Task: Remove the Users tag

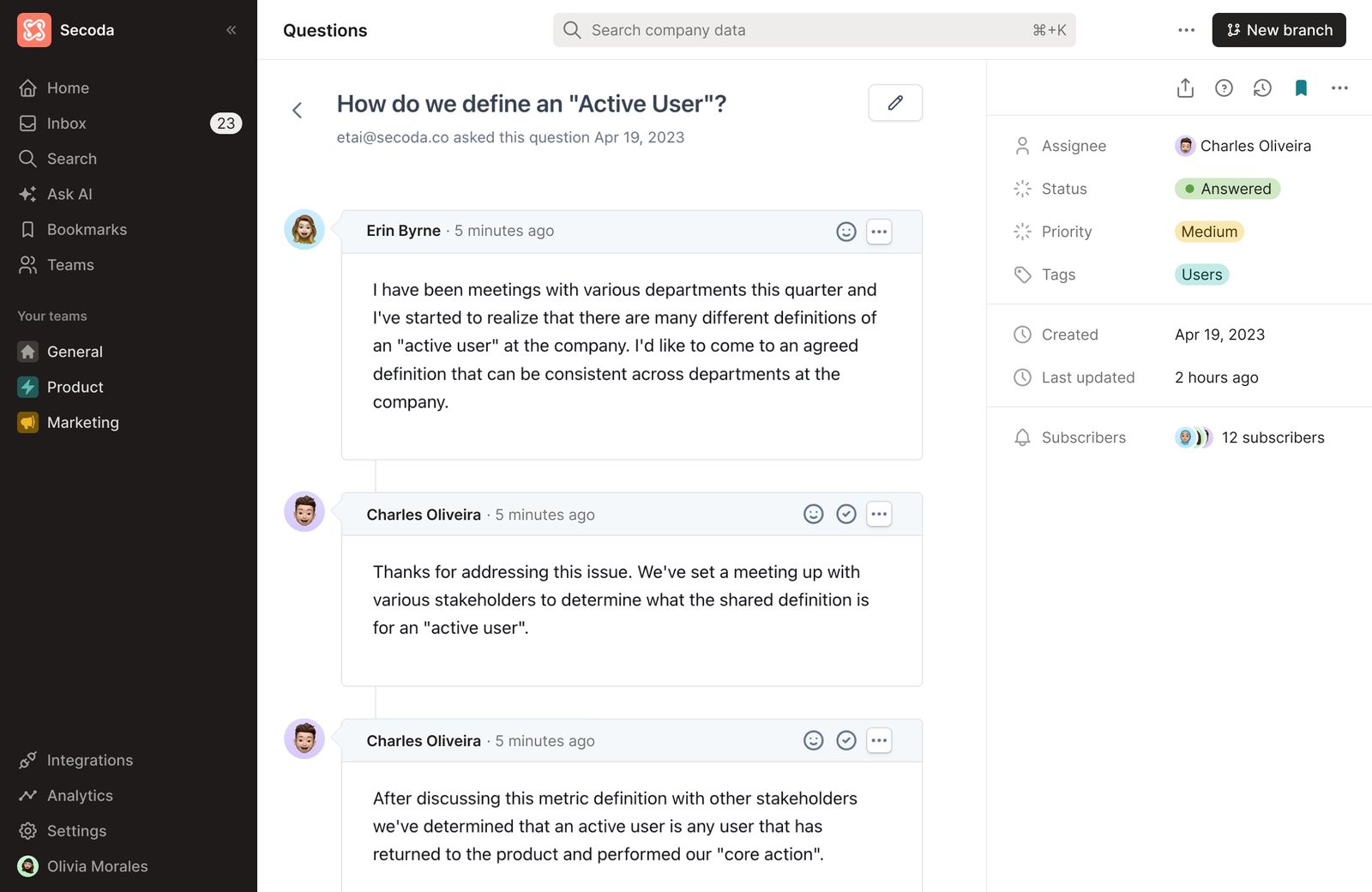Action: 1202,274
